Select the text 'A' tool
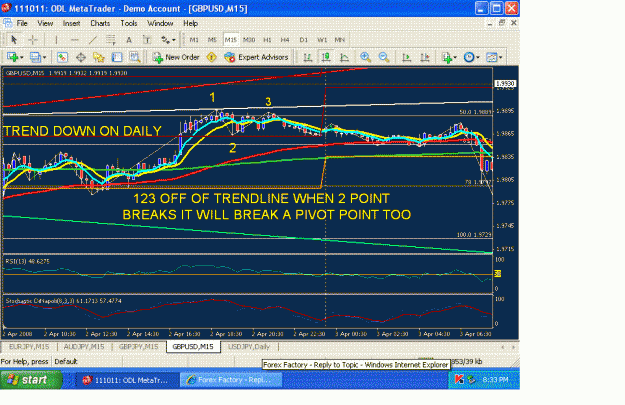 click(x=129, y=40)
